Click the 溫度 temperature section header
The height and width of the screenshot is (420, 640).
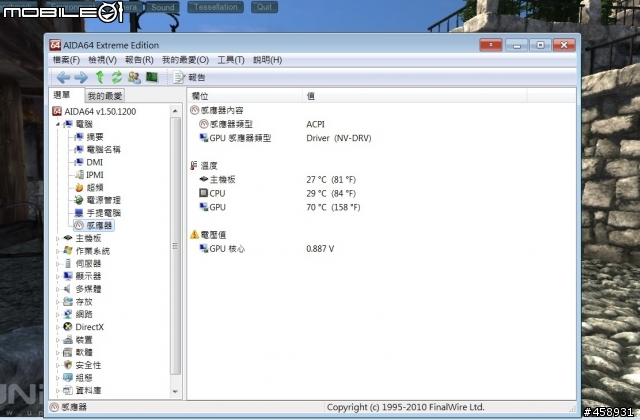(204, 166)
